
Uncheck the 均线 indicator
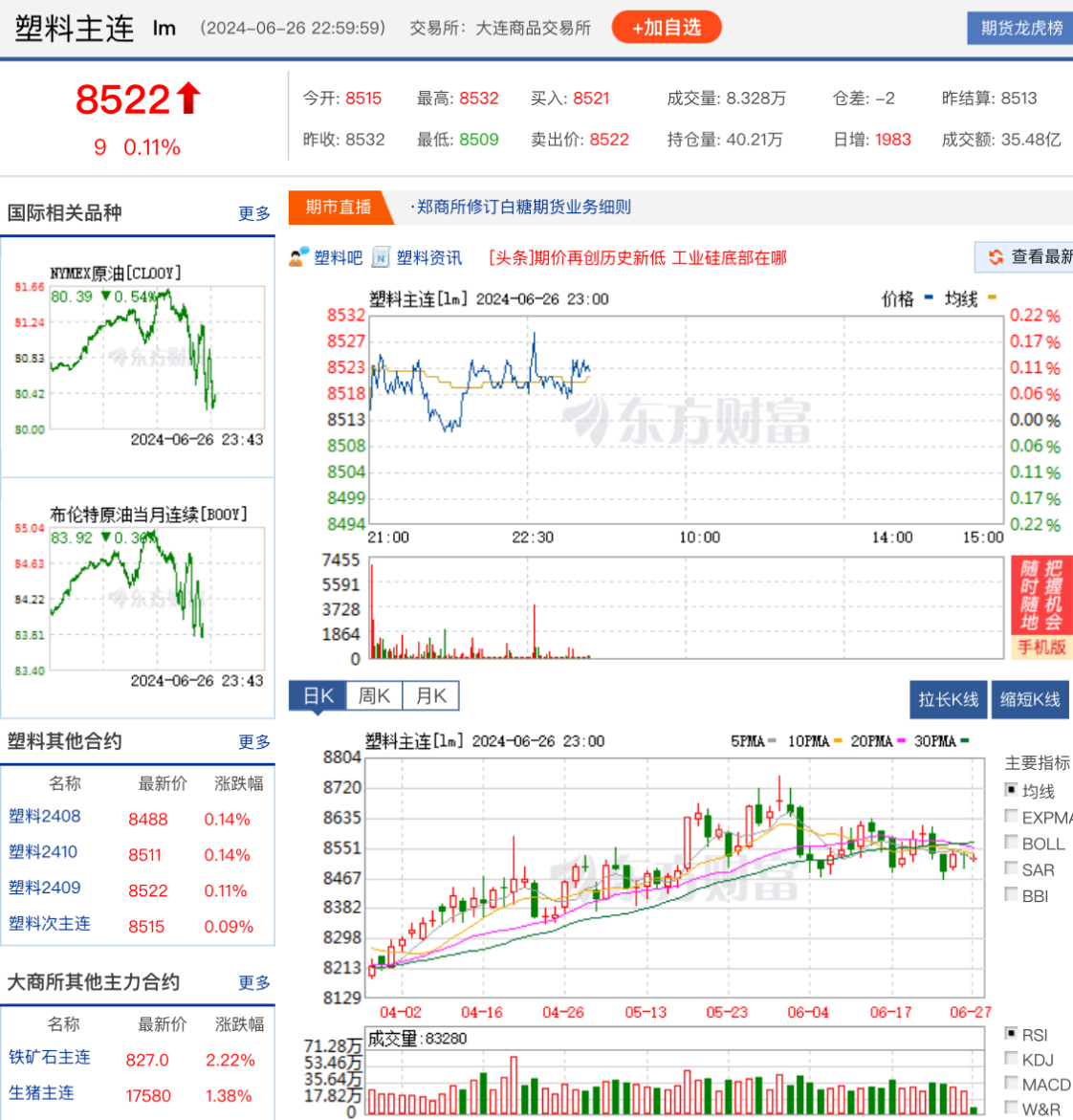pos(1012,789)
